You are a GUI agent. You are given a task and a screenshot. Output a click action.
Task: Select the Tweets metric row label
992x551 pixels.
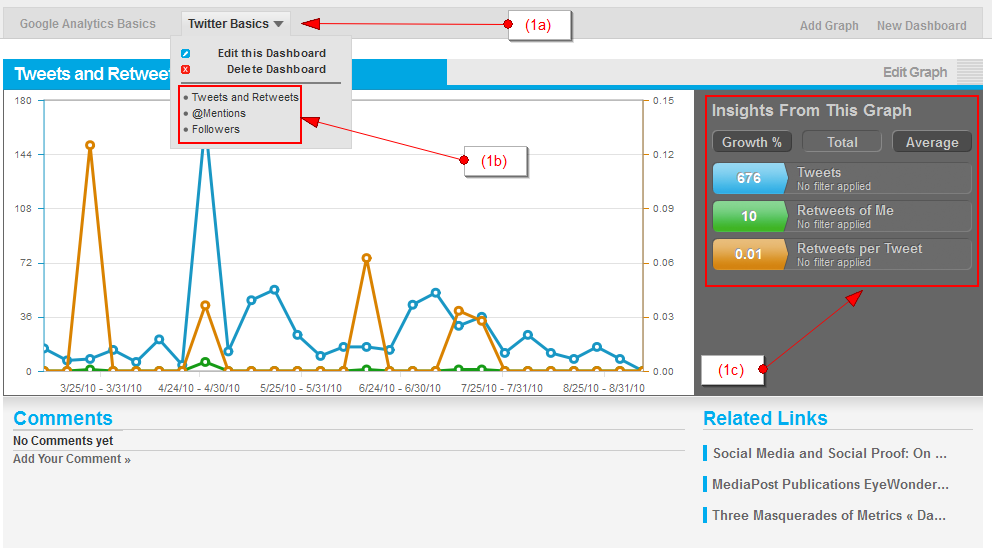[819, 172]
